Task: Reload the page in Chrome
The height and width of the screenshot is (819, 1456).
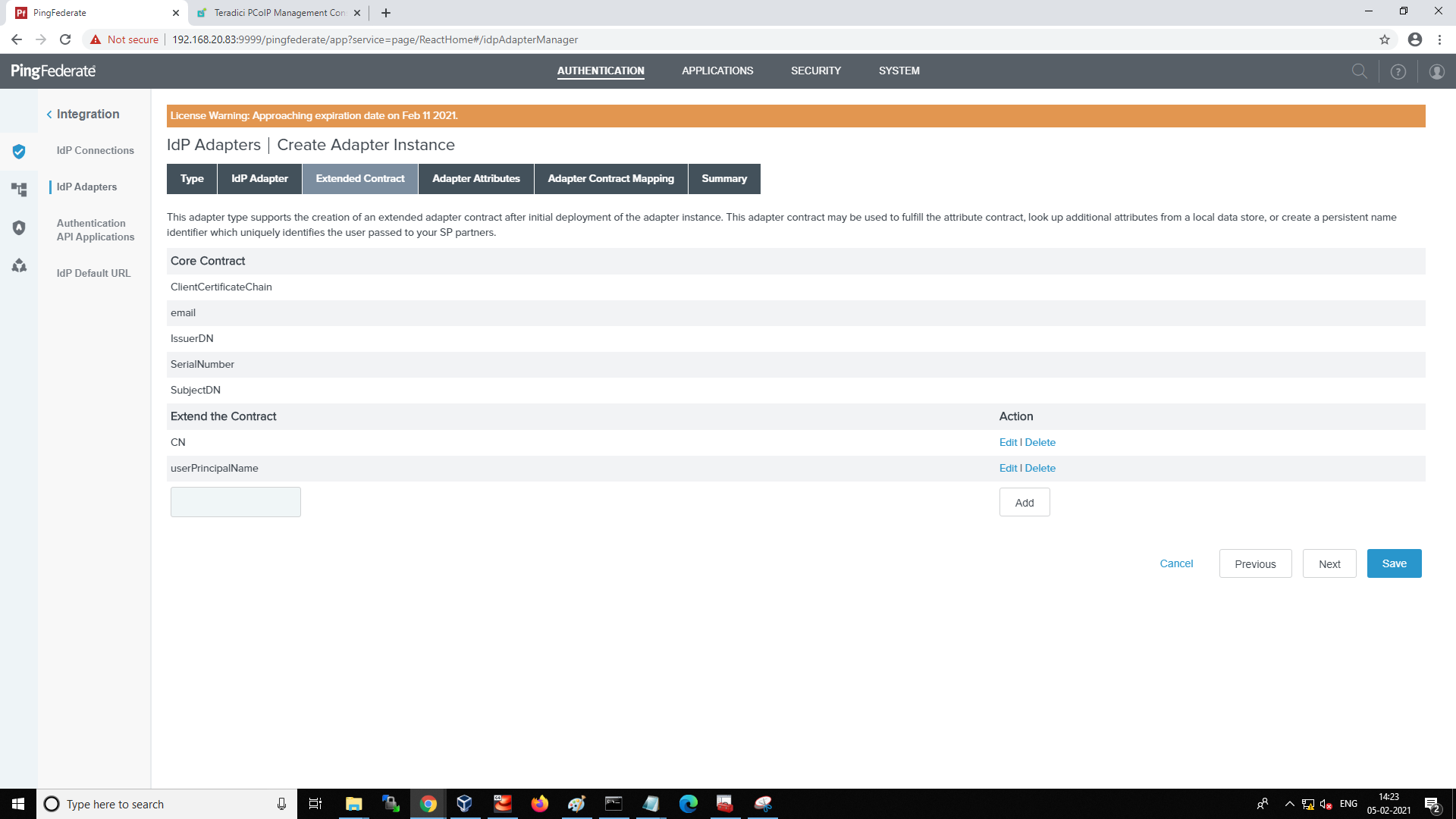Action: click(65, 39)
